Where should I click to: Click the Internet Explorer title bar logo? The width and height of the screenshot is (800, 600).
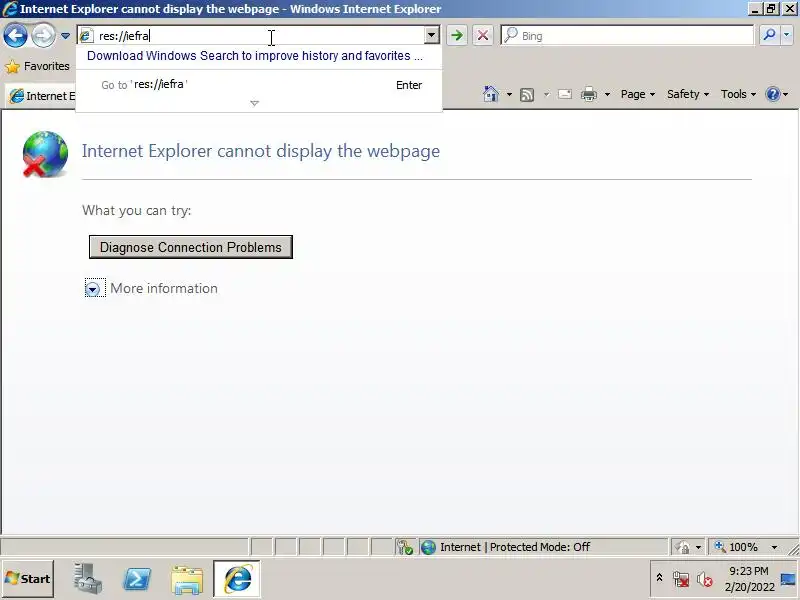[10, 9]
